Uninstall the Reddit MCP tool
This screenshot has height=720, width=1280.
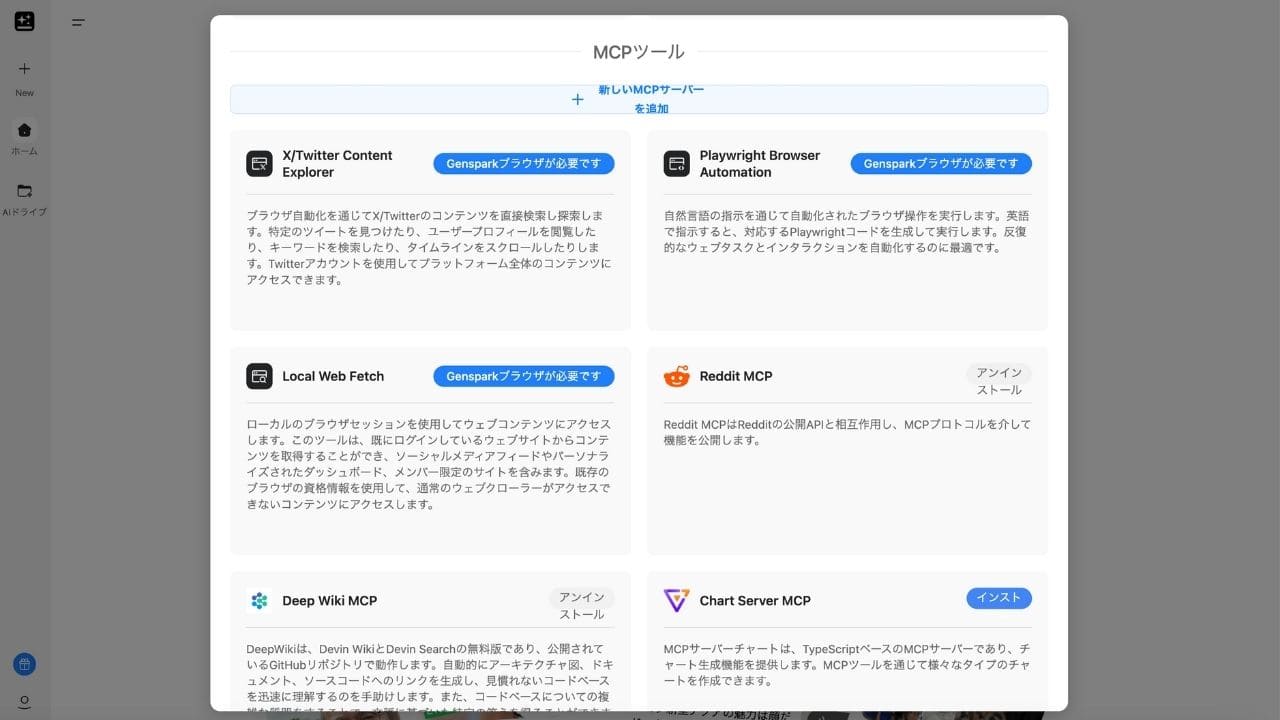[999, 381]
